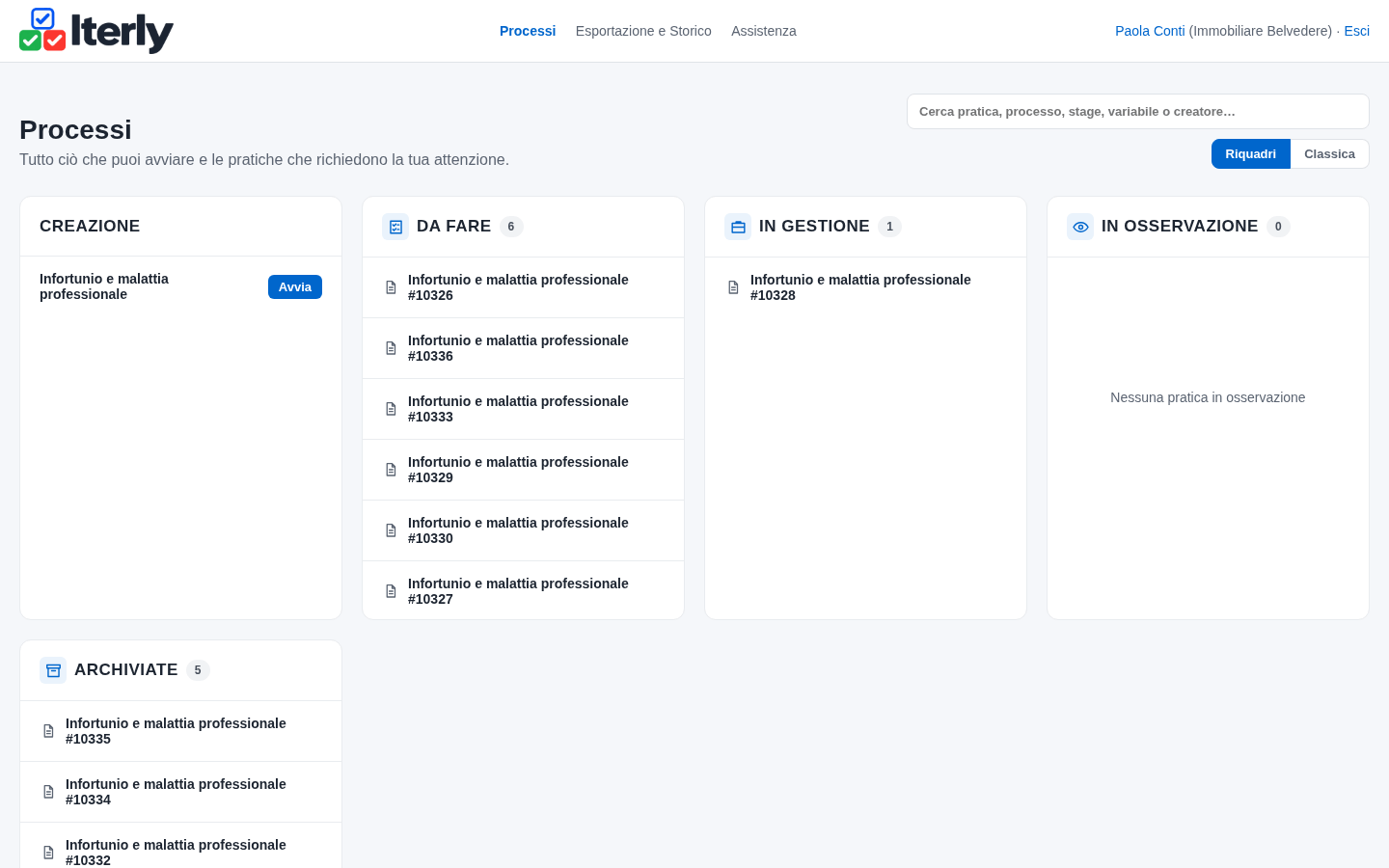Click document icon beside pratica #10335
The image size is (1389, 868).
(48, 731)
